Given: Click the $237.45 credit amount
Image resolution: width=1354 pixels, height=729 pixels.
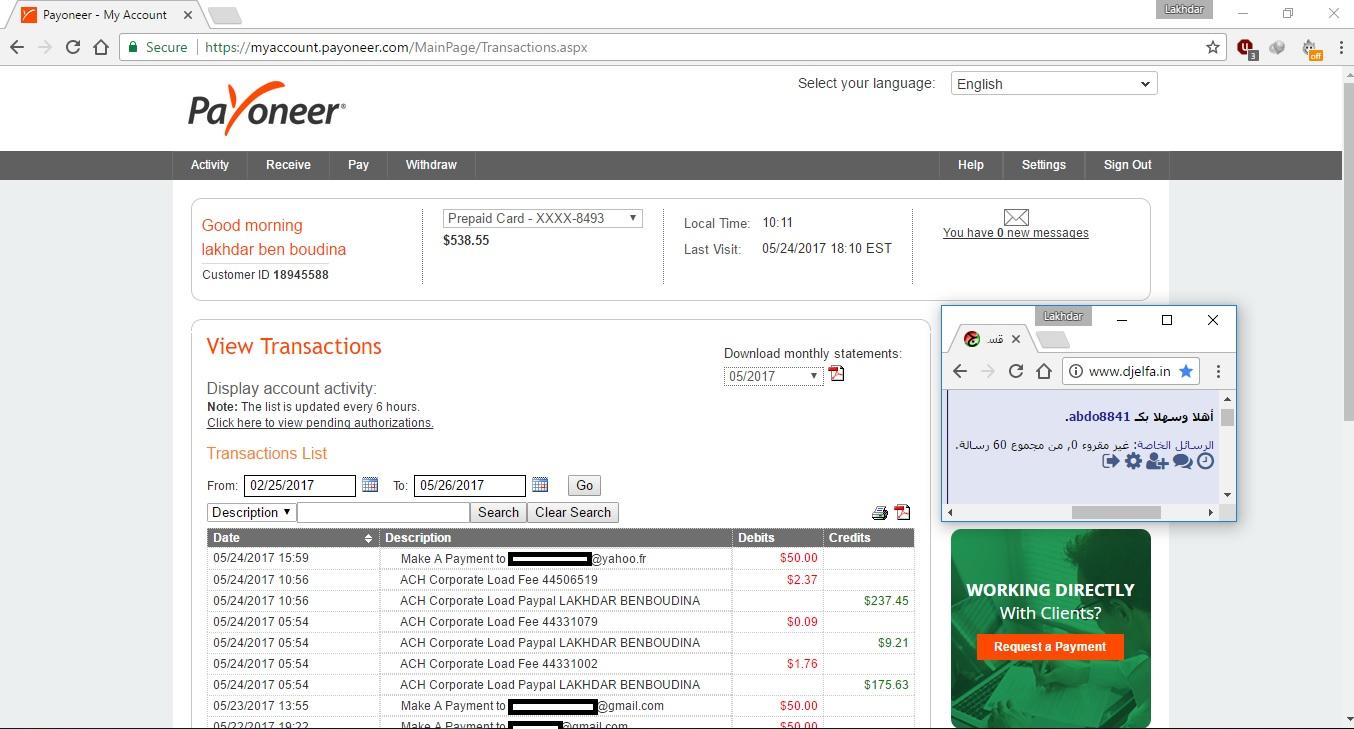Looking at the screenshot, I should [886, 601].
